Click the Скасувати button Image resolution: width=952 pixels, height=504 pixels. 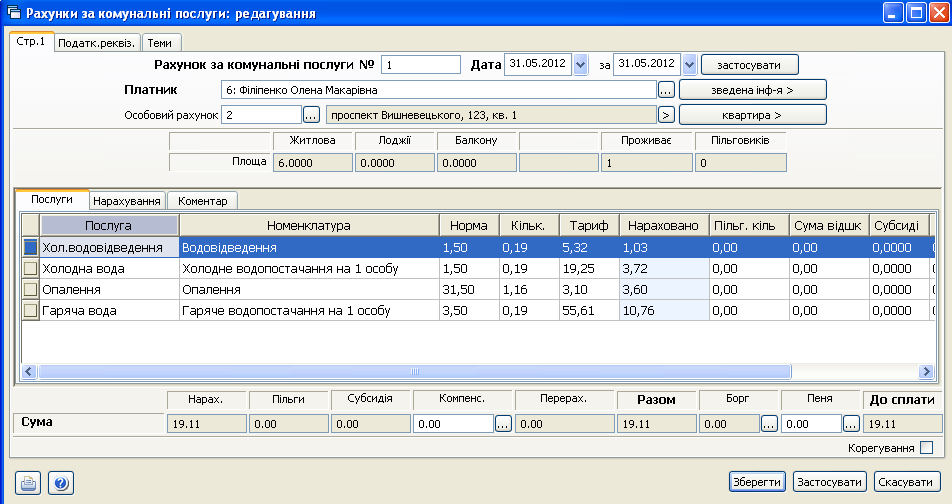click(906, 482)
